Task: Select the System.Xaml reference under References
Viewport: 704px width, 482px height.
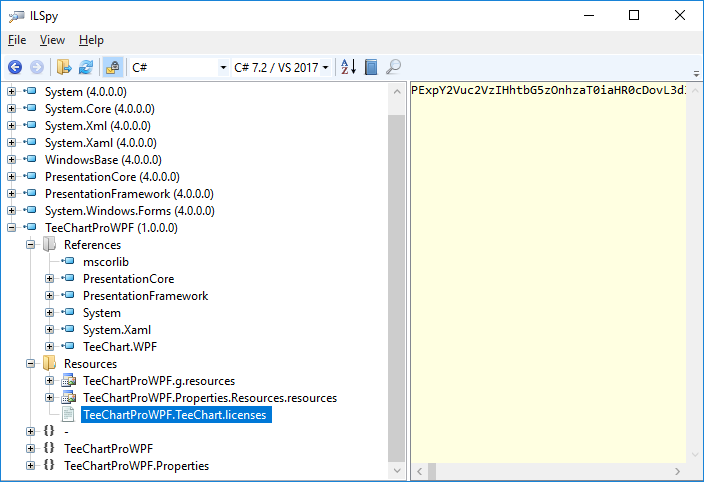Action: point(117,330)
